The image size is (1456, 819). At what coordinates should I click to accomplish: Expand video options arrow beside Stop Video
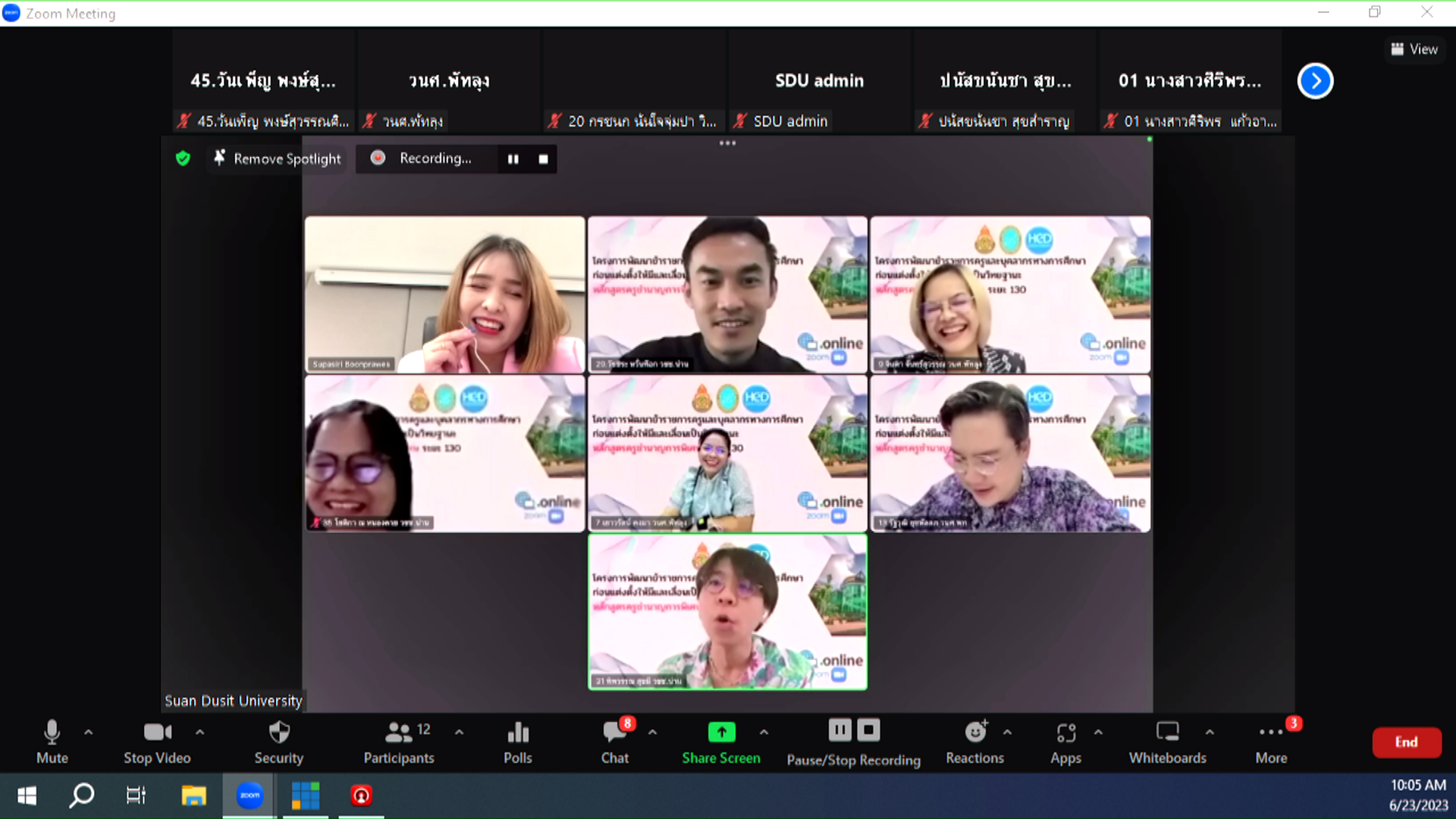click(200, 733)
